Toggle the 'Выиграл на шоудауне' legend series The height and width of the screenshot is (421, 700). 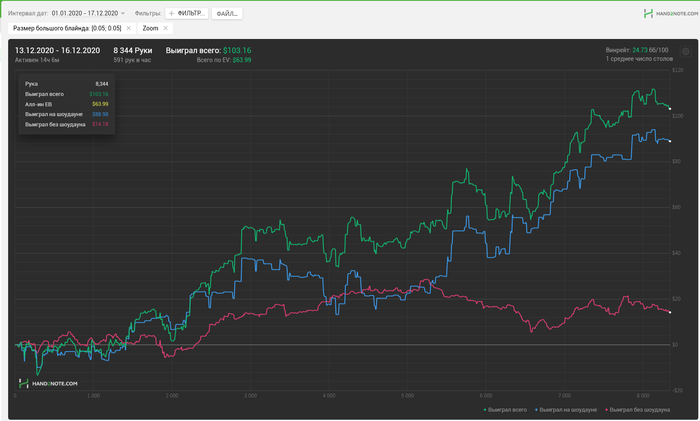point(566,410)
